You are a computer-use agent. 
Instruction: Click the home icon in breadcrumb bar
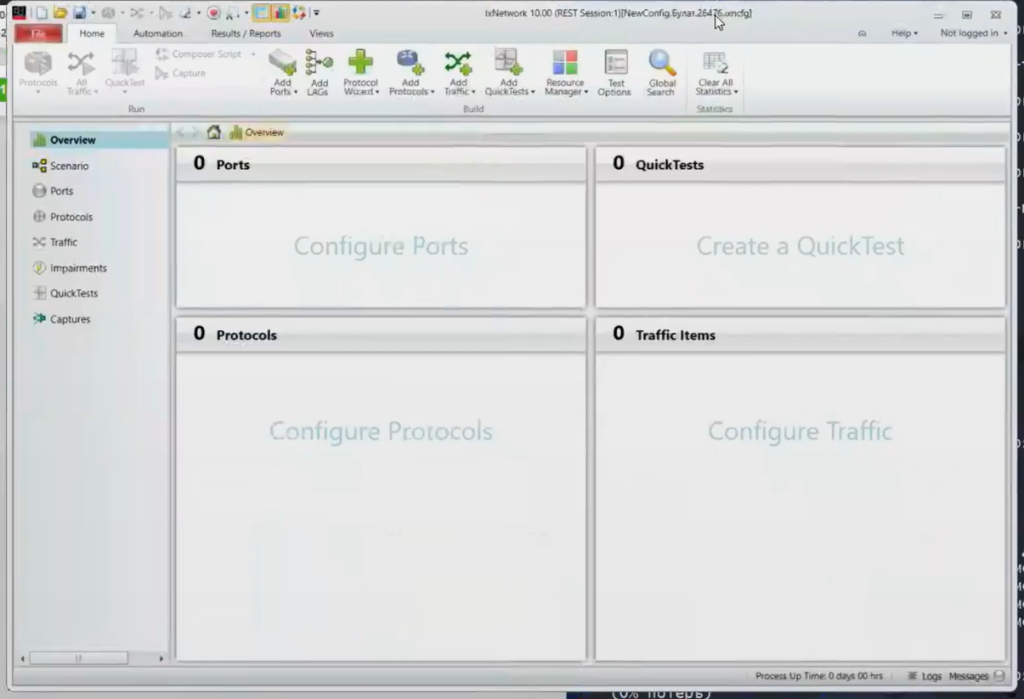coord(213,132)
